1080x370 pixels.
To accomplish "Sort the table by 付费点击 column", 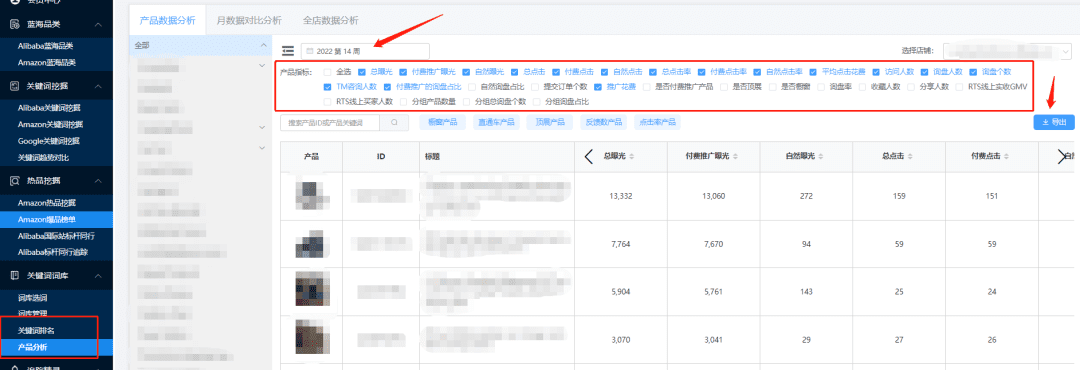I will (x=1006, y=156).
